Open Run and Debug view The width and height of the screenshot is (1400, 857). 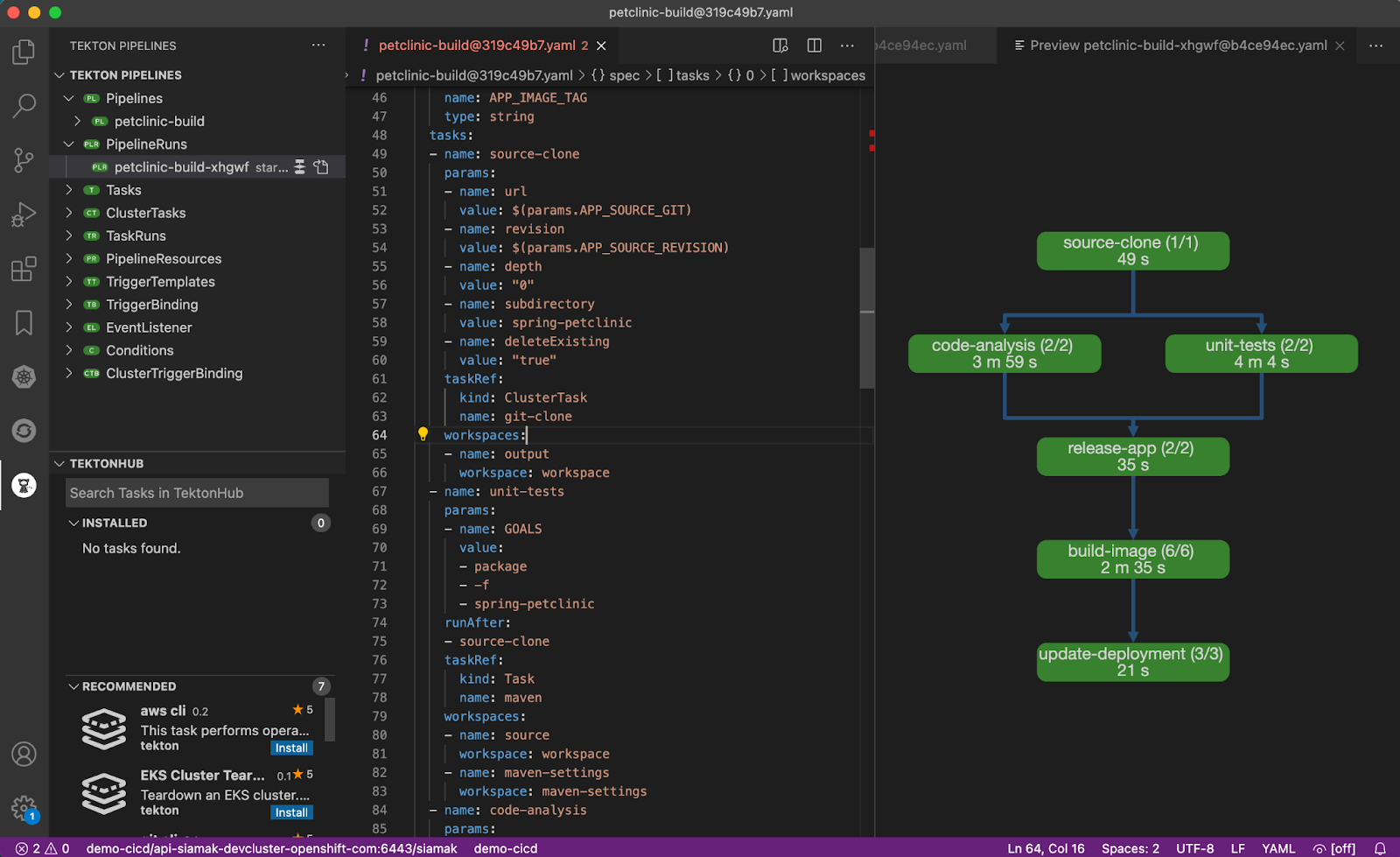point(24,214)
